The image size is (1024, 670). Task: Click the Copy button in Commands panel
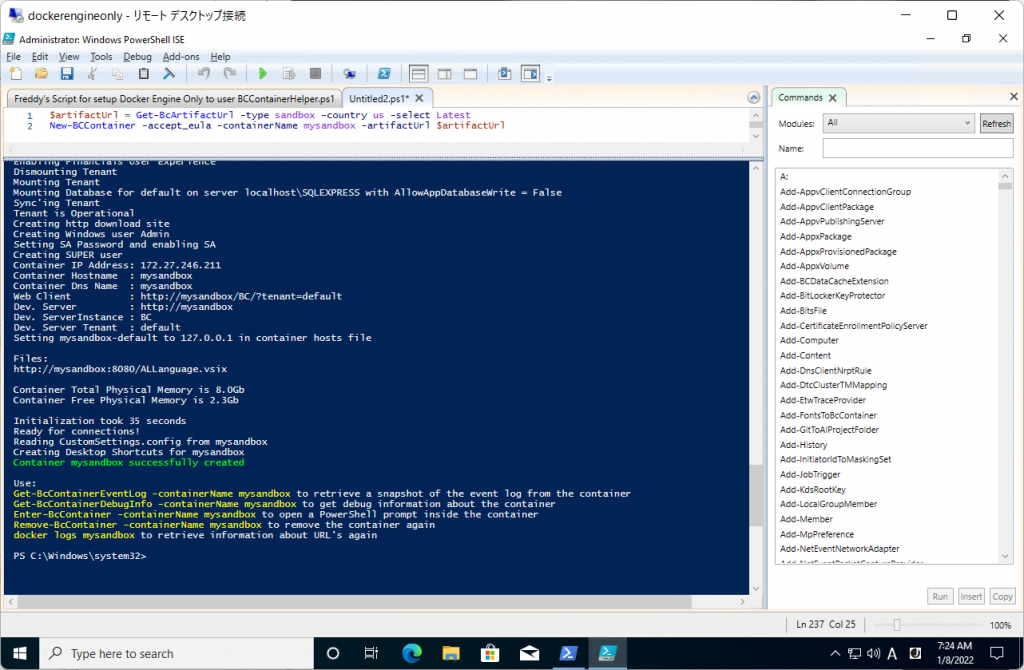(x=1002, y=596)
